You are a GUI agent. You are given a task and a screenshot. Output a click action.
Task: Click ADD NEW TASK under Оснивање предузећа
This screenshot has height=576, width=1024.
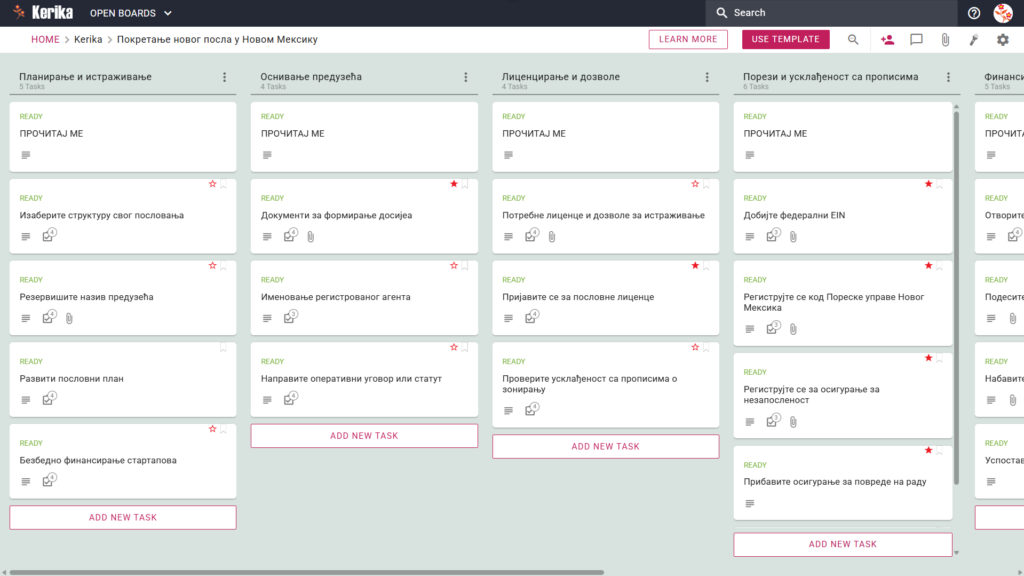tap(364, 436)
